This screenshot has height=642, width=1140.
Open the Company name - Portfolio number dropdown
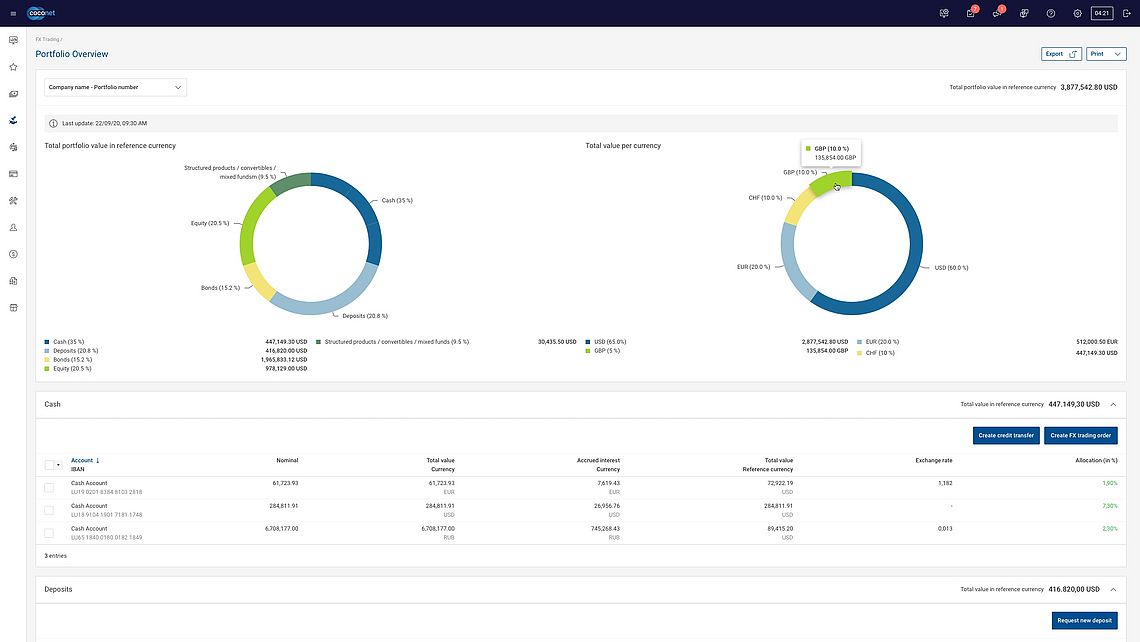pyautogui.click(x=114, y=87)
